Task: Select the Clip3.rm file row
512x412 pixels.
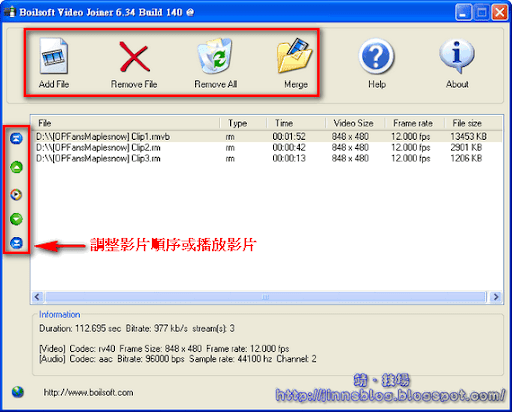Action: pos(266,158)
